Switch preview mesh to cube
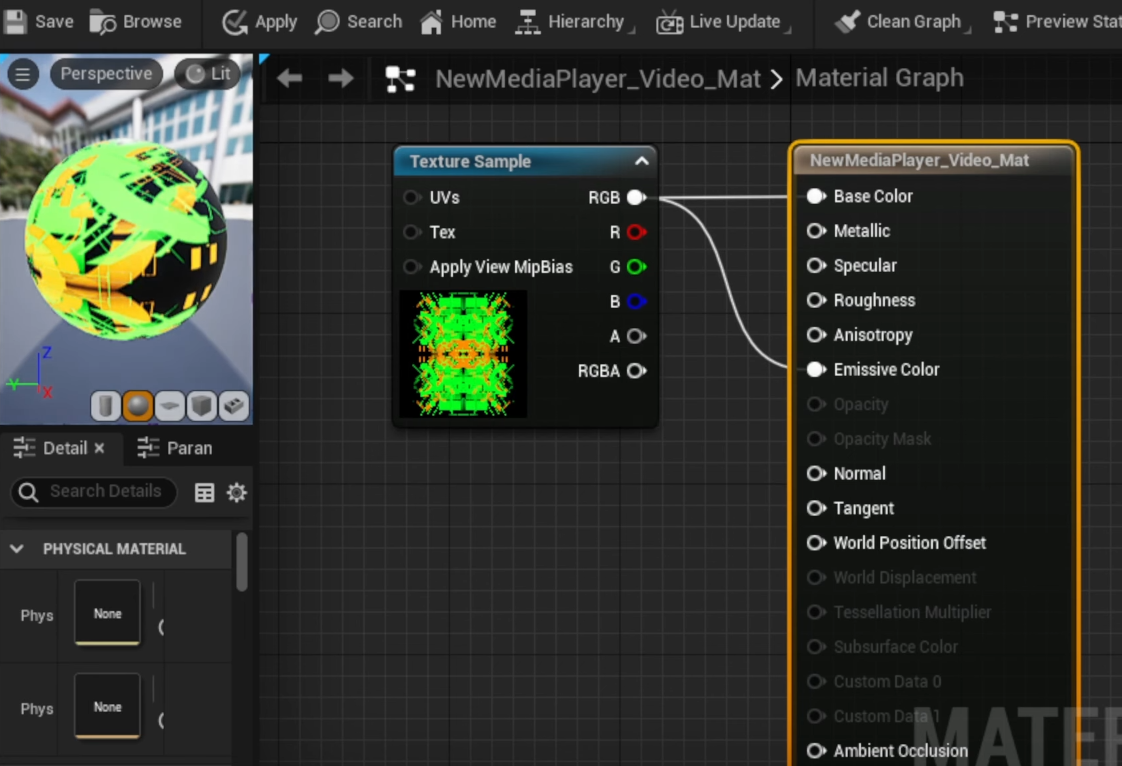The height and width of the screenshot is (766, 1122). pyautogui.click(x=201, y=405)
